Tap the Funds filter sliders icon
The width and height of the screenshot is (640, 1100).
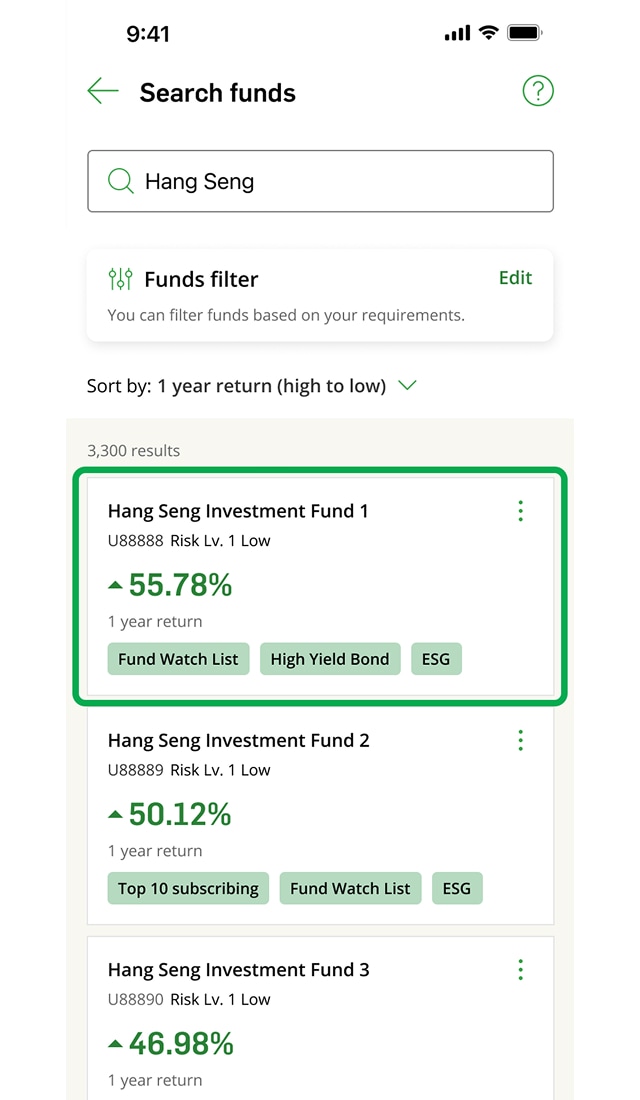click(x=120, y=279)
